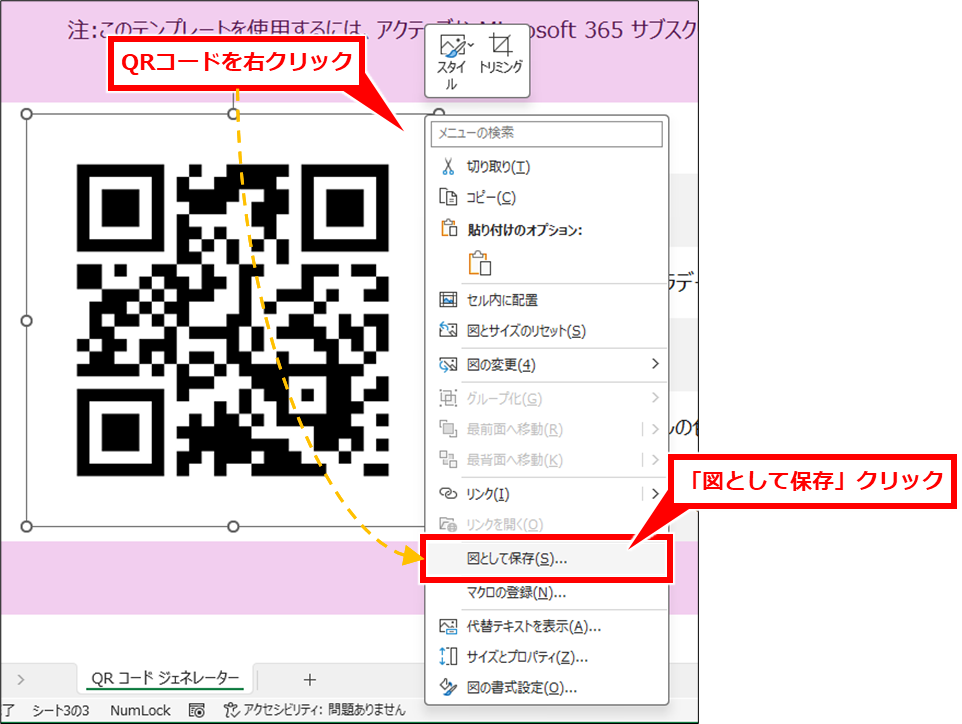Click the accessibility person icon in status bar
This screenshot has height=724, width=962.
[231, 711]
